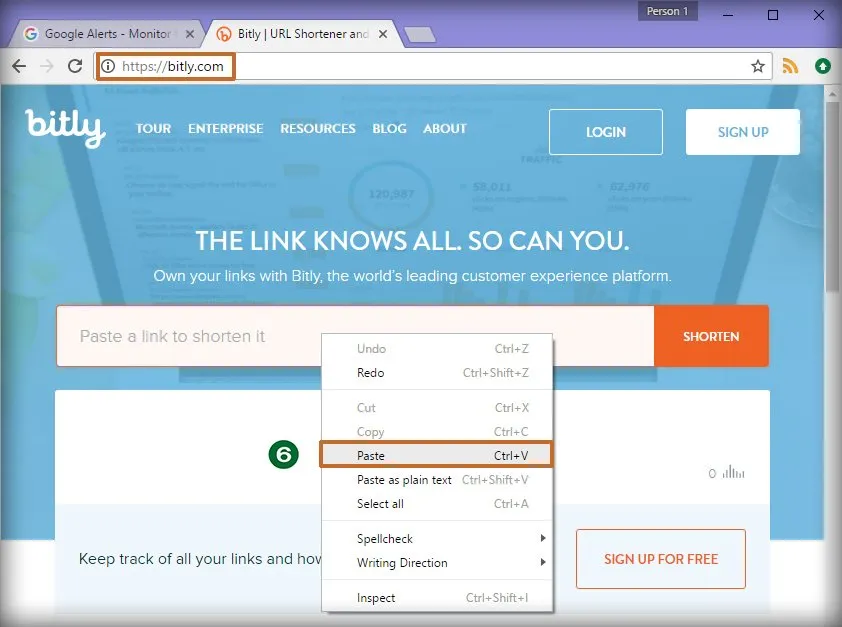
Task: View site information icon in address bar
Action: click(108, 66)
